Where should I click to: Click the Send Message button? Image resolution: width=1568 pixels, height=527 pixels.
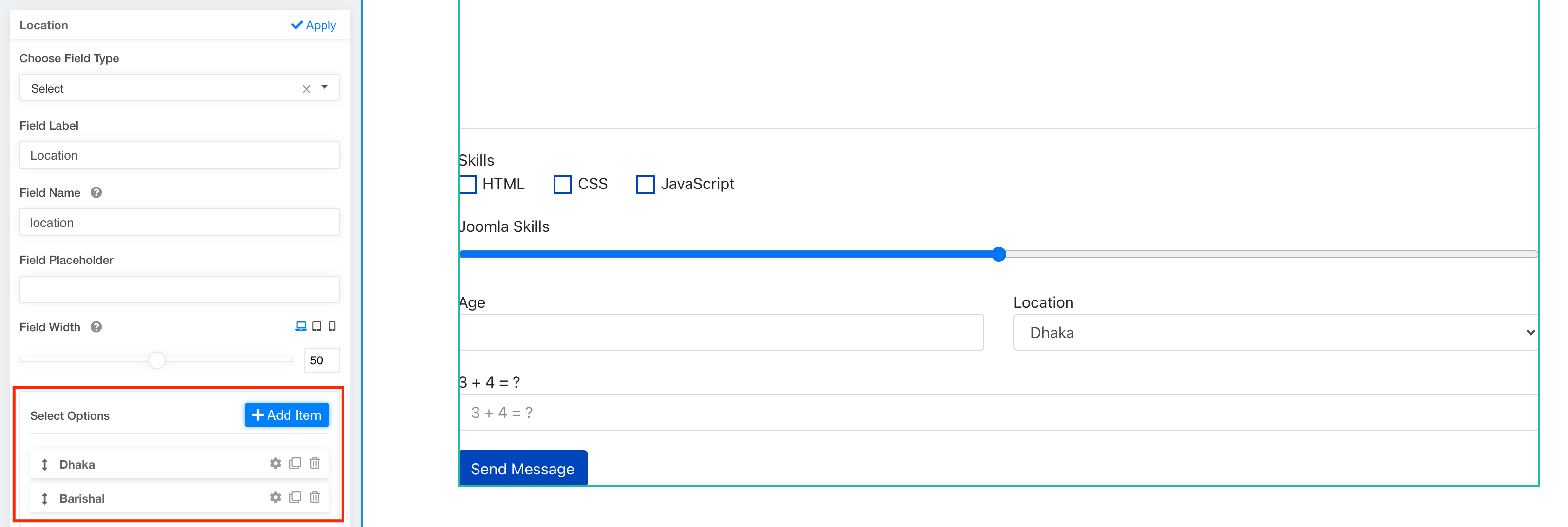click(523, 469)
